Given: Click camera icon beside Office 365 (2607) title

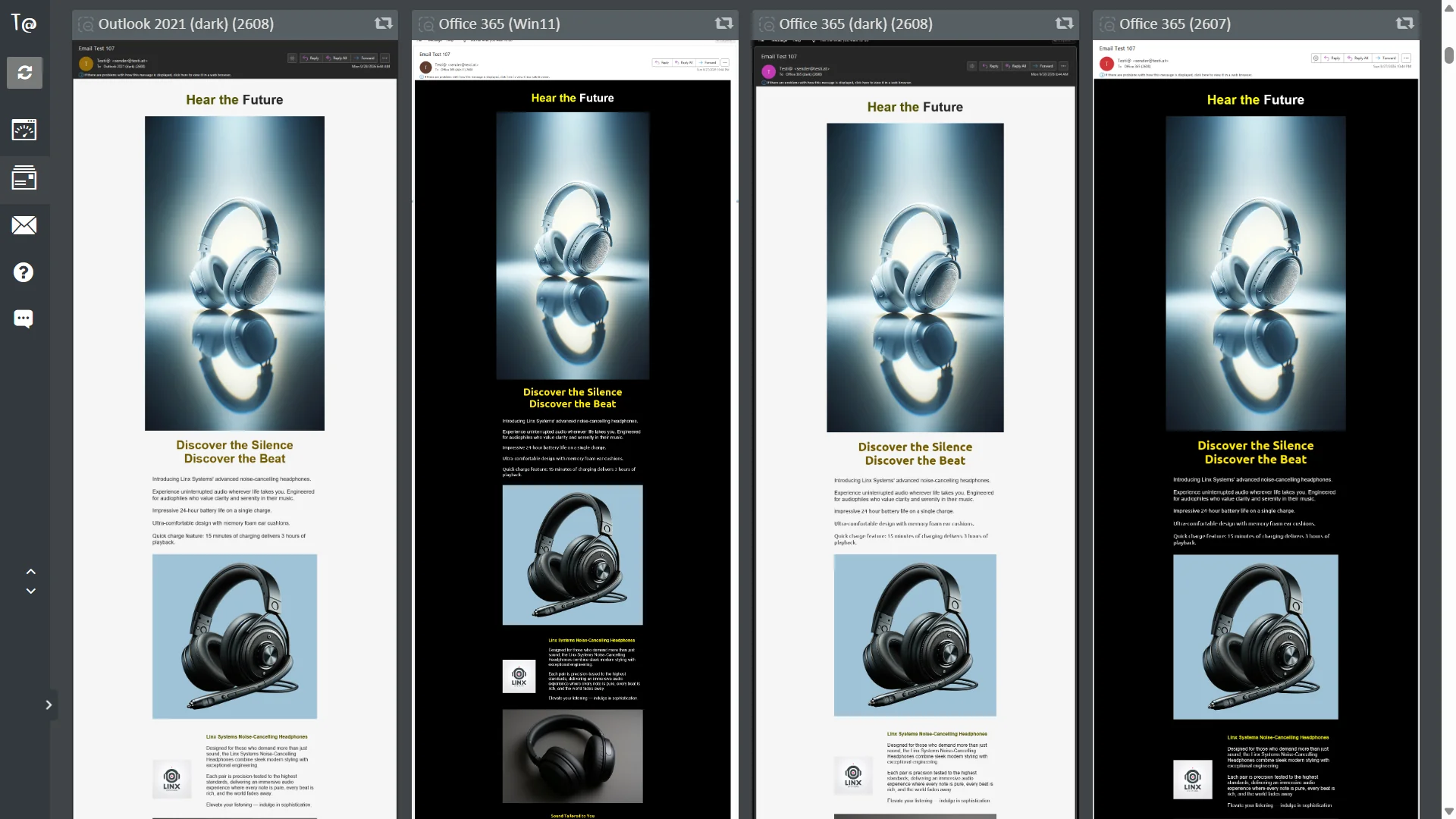Looking at the screenshot, I should point(1108,24).
